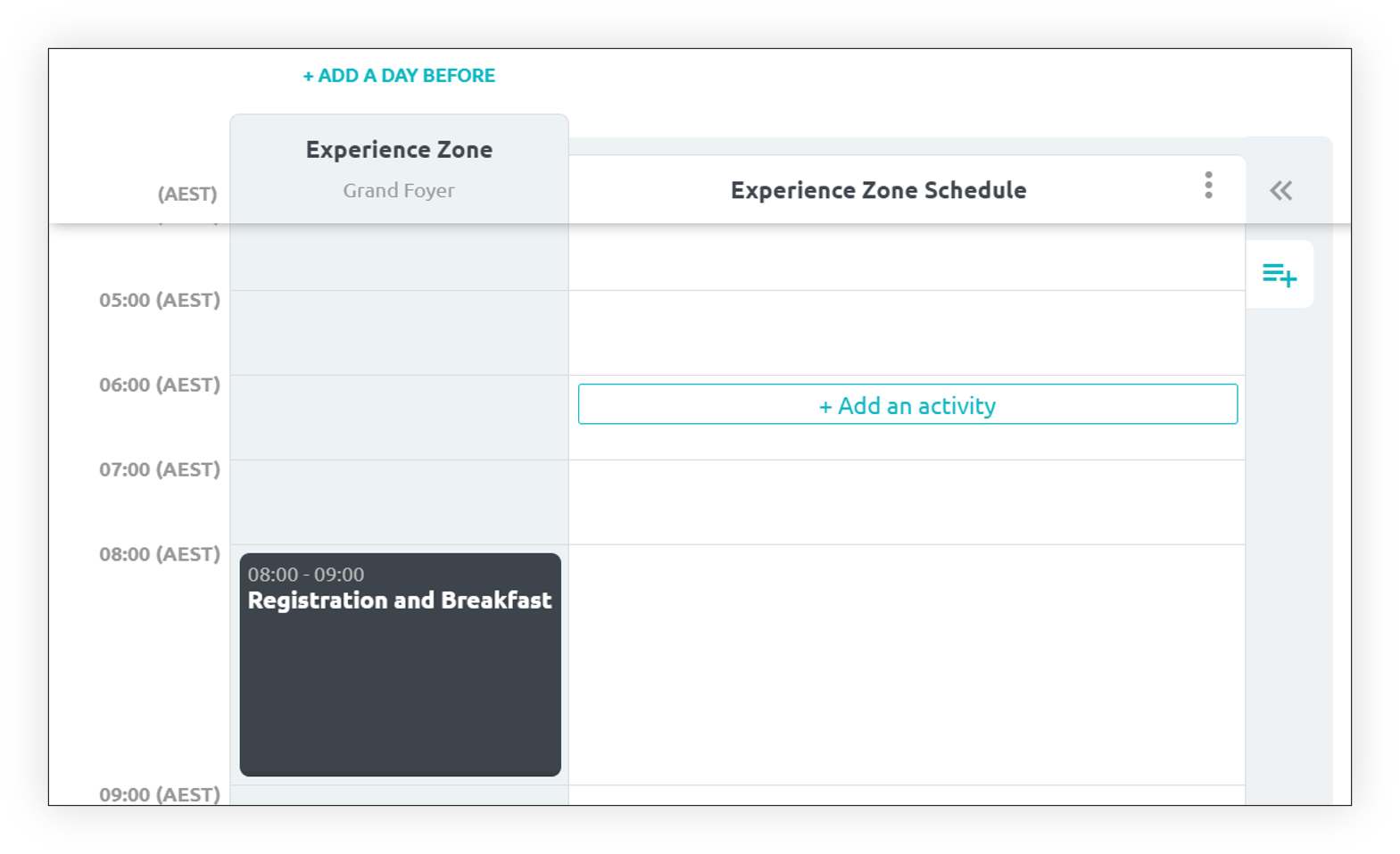Click the 08:00 - 09:00 time text in event

click(306, 575)
